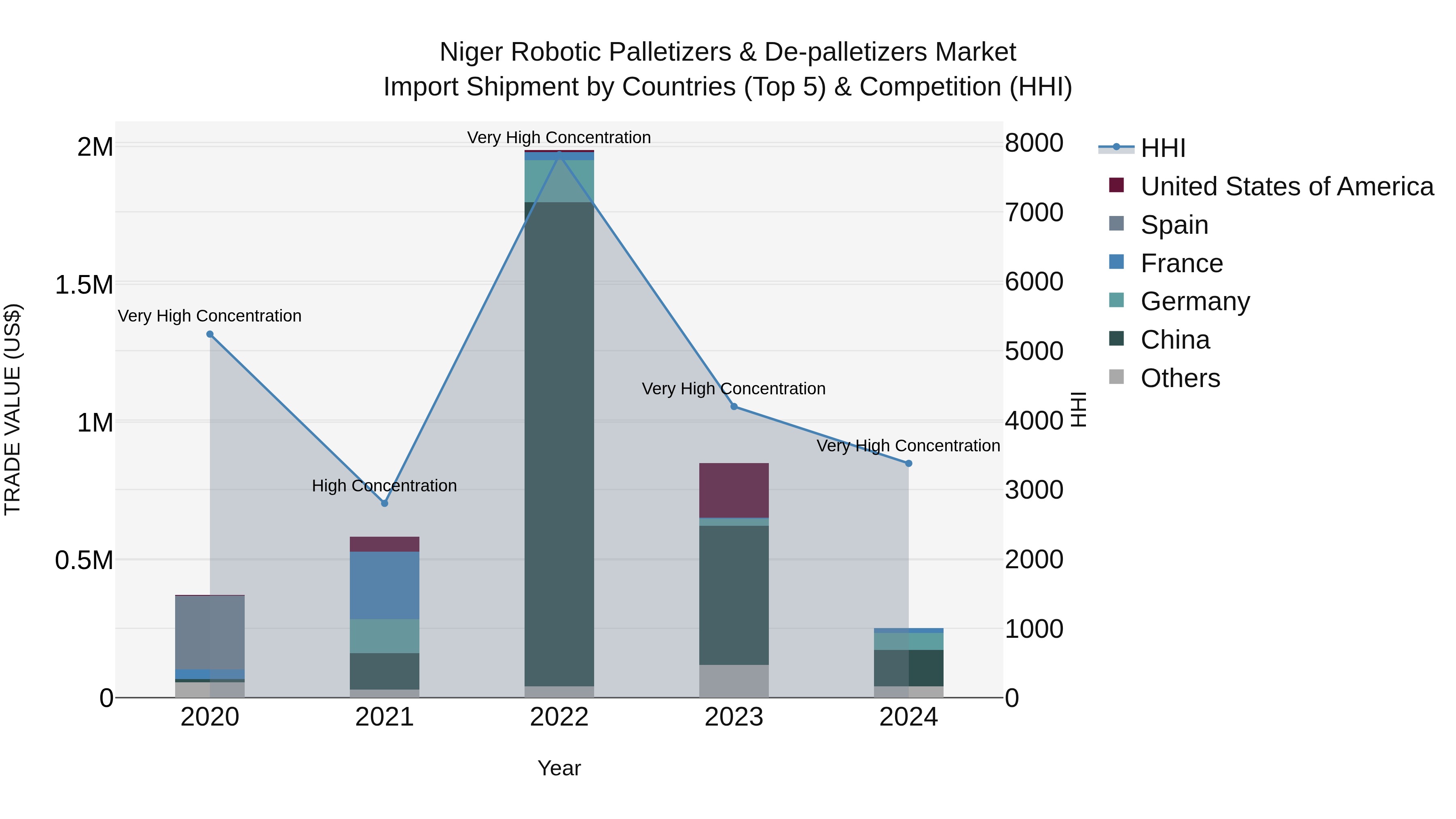Click 'Very High Concentration' label above 2024
Image resolution: width=1456 pixels, height=819 pixels.
coord(908,445)
